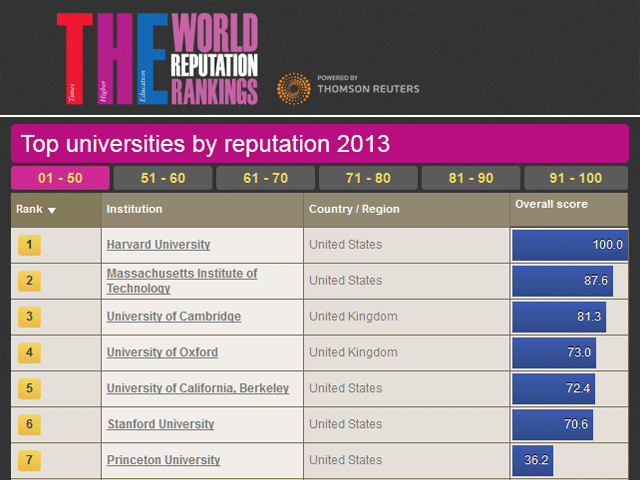The width and height of the screenshot is (640, 480).
Task: Click the rank 3 badge
Action: pyautogui.click(x=30, y=317)
